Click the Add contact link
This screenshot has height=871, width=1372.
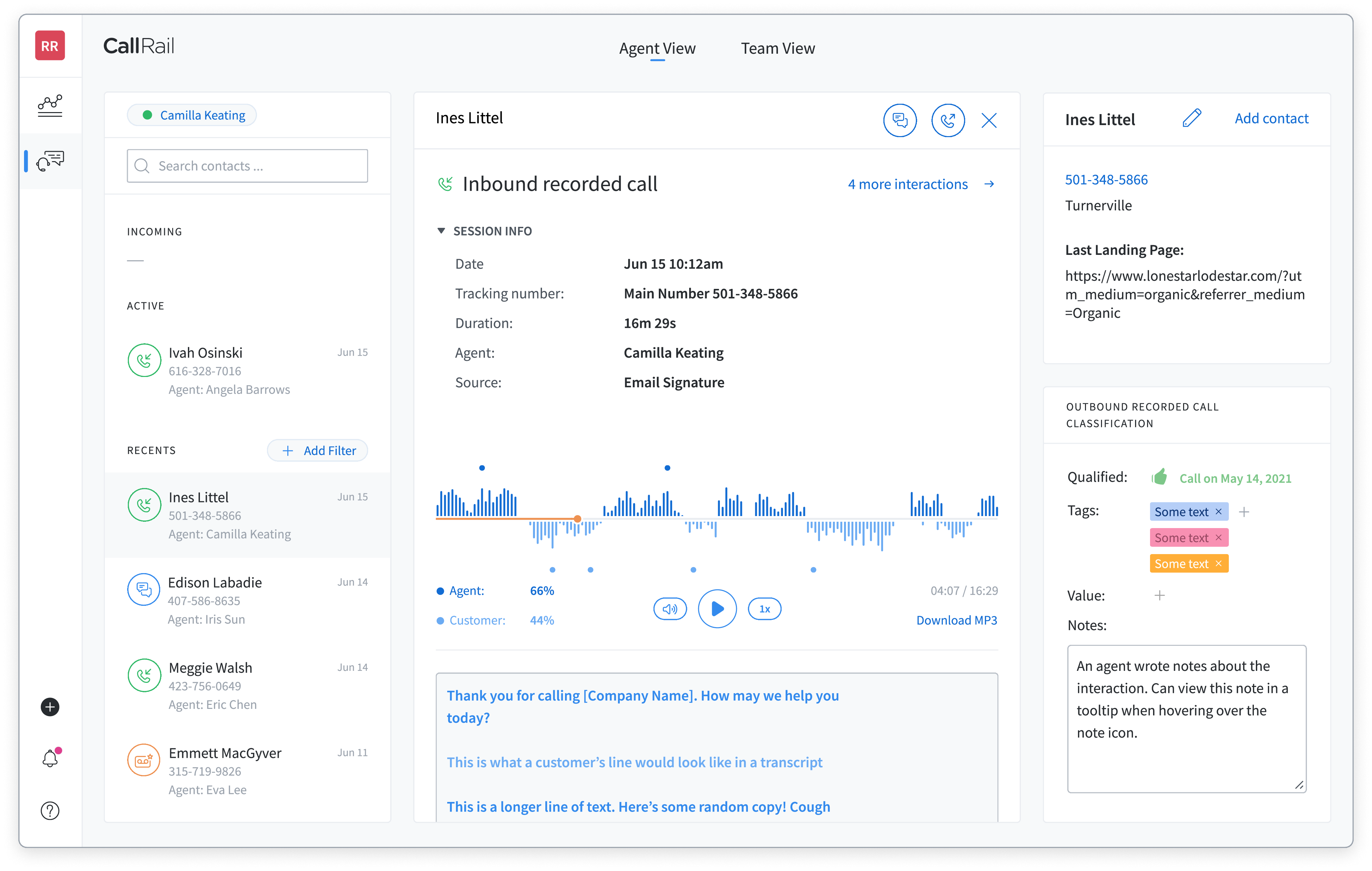pyautogui.click(x=1271, y=118)
